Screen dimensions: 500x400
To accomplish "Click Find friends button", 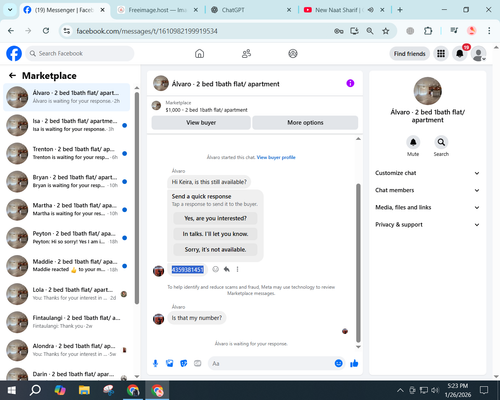I will click(410, 54).
